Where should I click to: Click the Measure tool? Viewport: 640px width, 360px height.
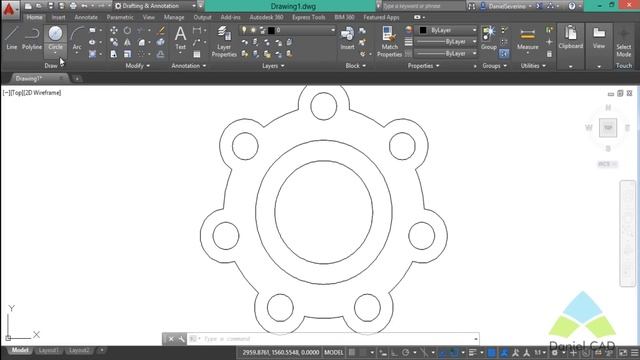[x=527, y=38]
